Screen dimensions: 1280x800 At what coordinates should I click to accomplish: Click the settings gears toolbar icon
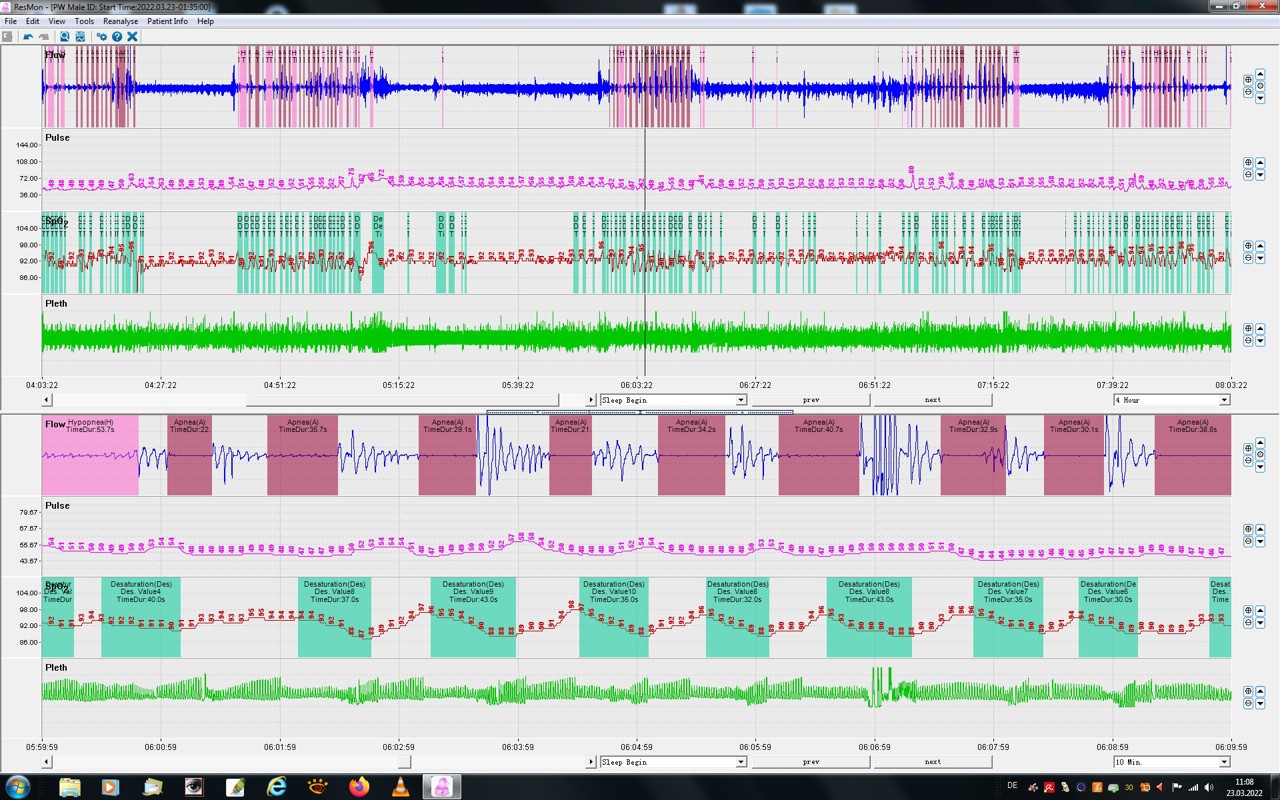(101, 37)
